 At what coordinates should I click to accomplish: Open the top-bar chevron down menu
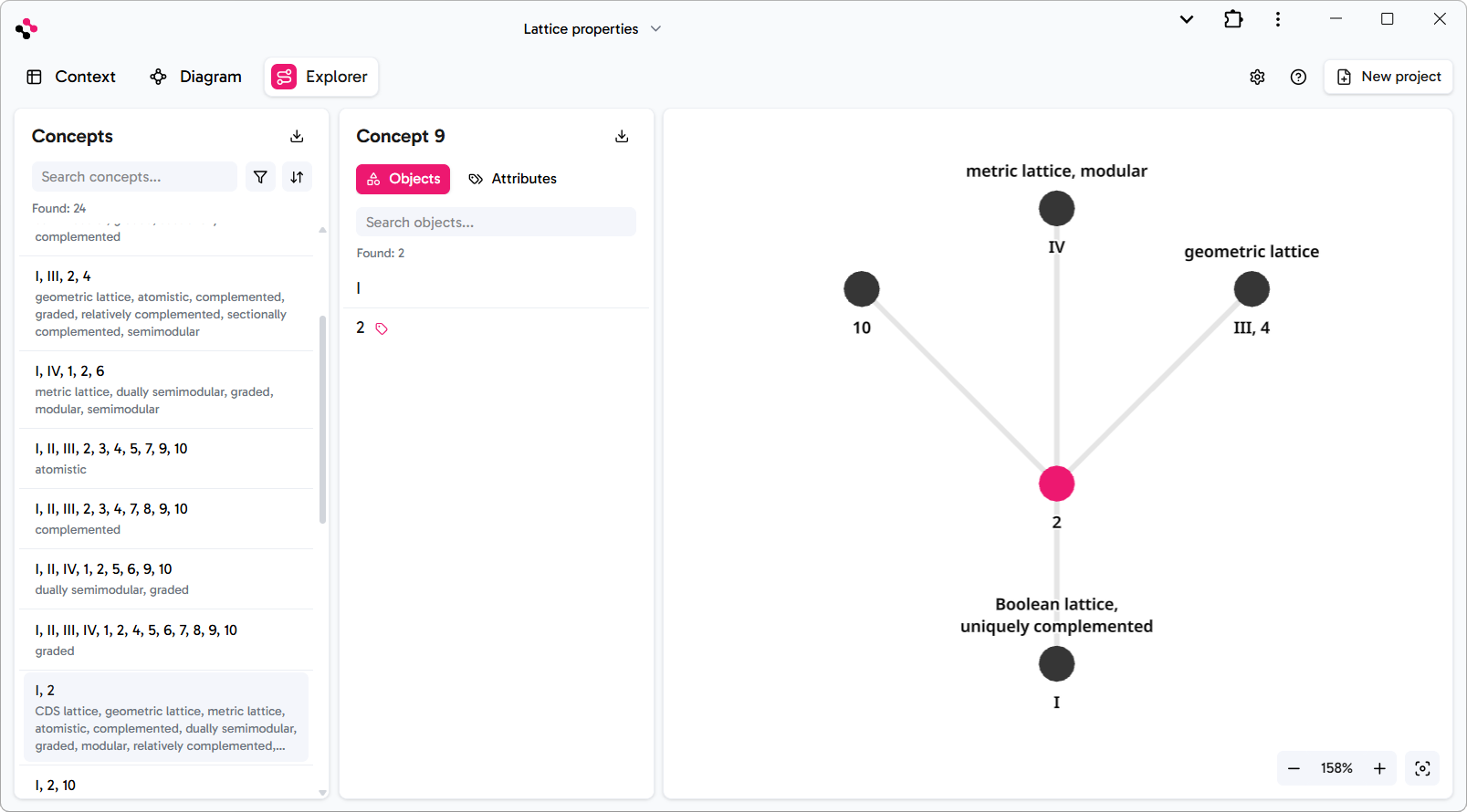pos(1186,19)
